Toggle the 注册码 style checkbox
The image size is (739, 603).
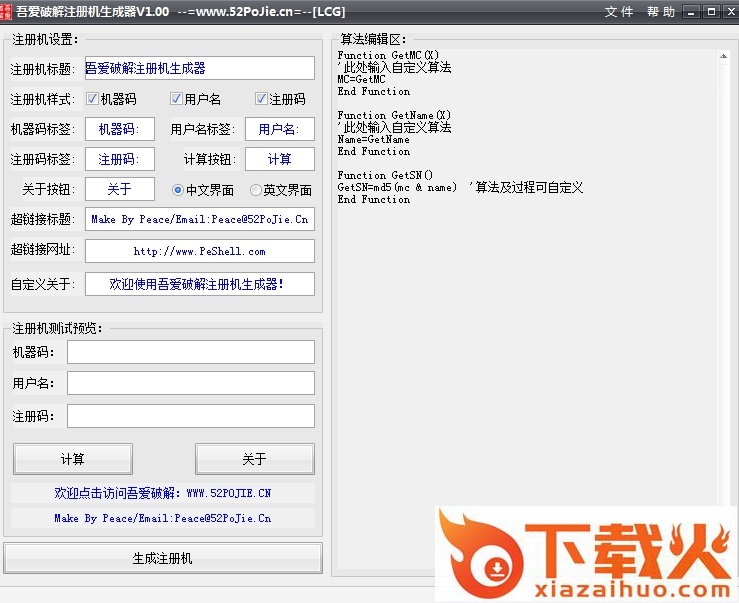(x=261, y=99)
